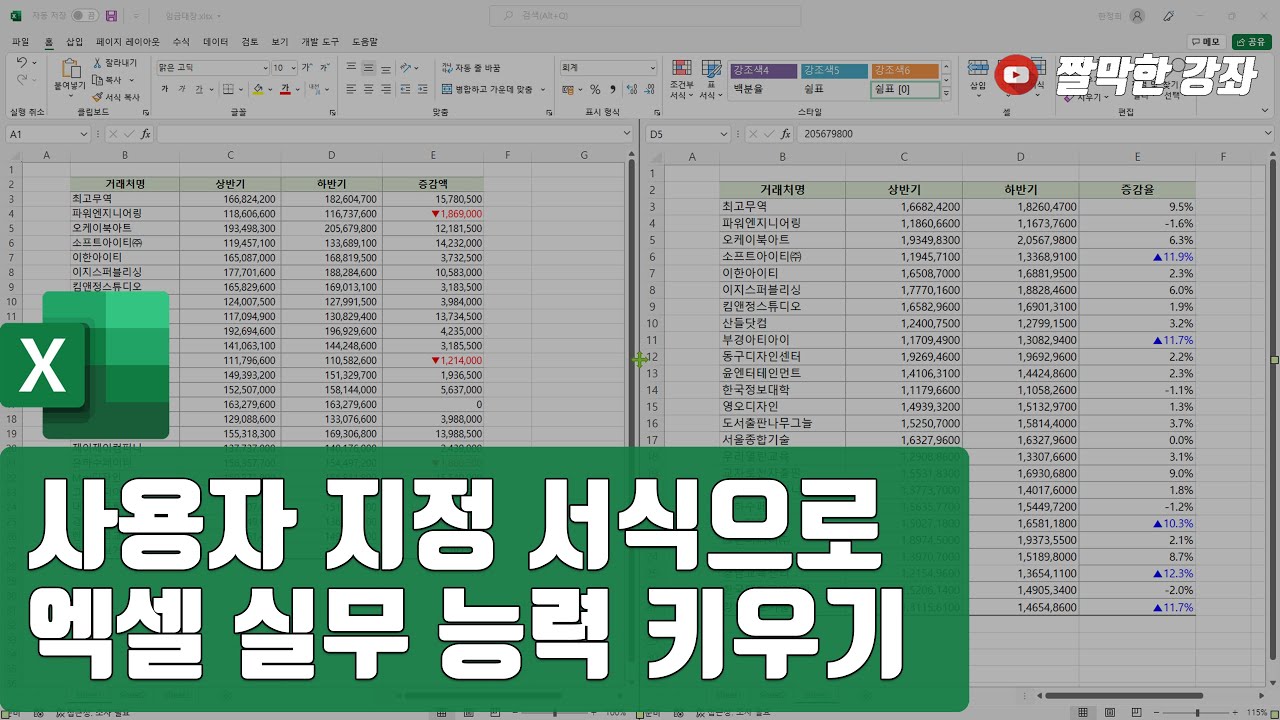Toggle the AutoSave (자동 저장) switch
This screenshot has height=720, width=1280.
point(85,16)
